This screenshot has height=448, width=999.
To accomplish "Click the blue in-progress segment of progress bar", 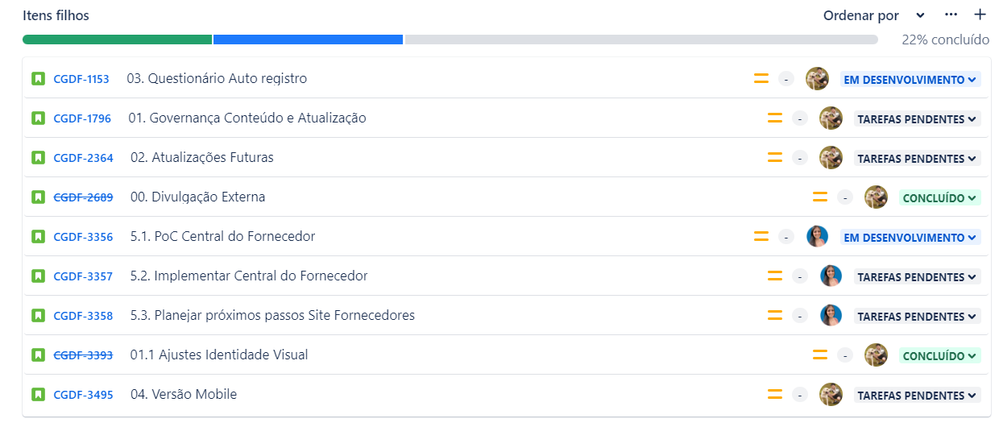I will coord(308,40).
